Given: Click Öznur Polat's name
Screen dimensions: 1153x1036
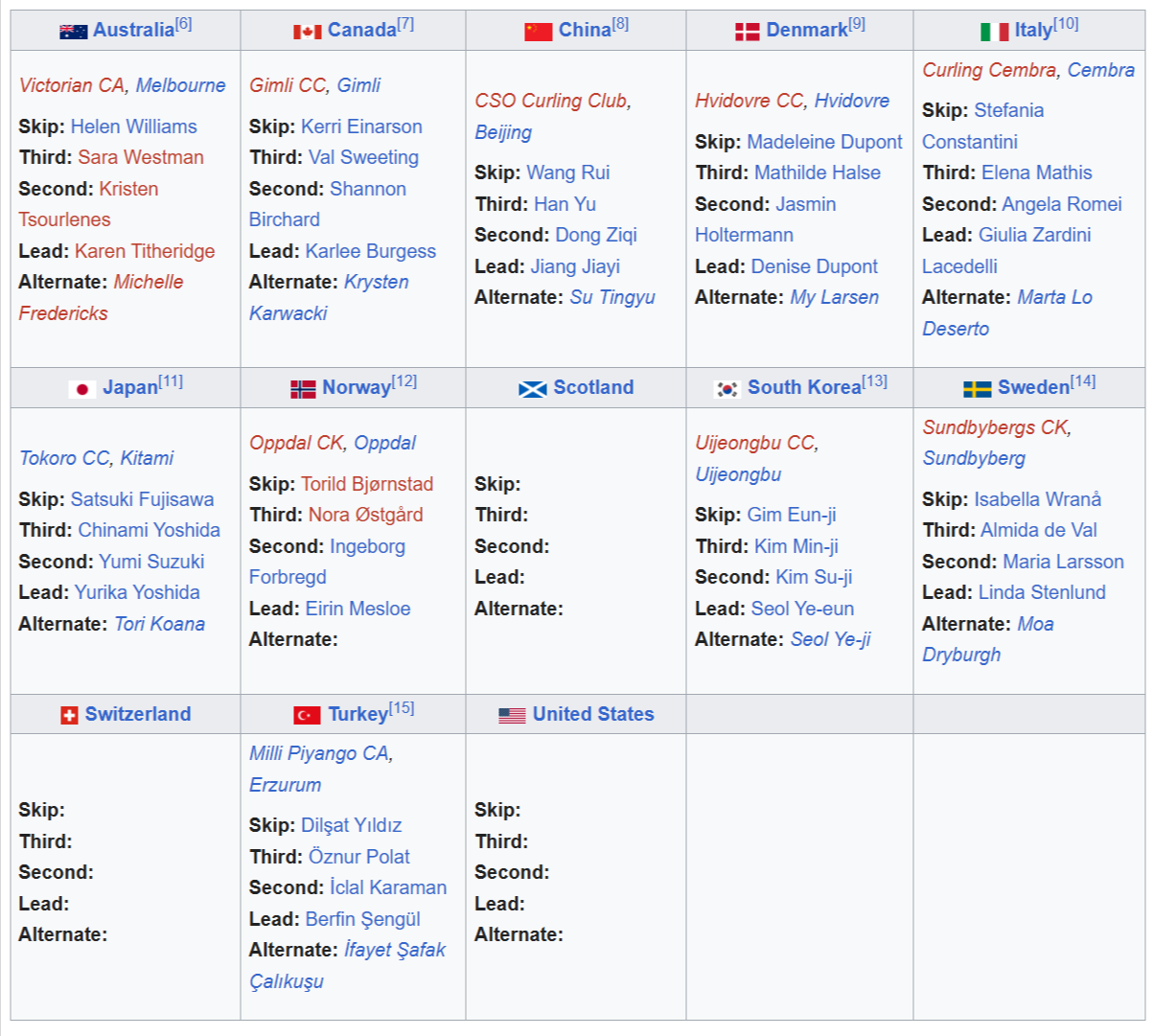Looking at the screenshot, I should (x=359, y=857).
